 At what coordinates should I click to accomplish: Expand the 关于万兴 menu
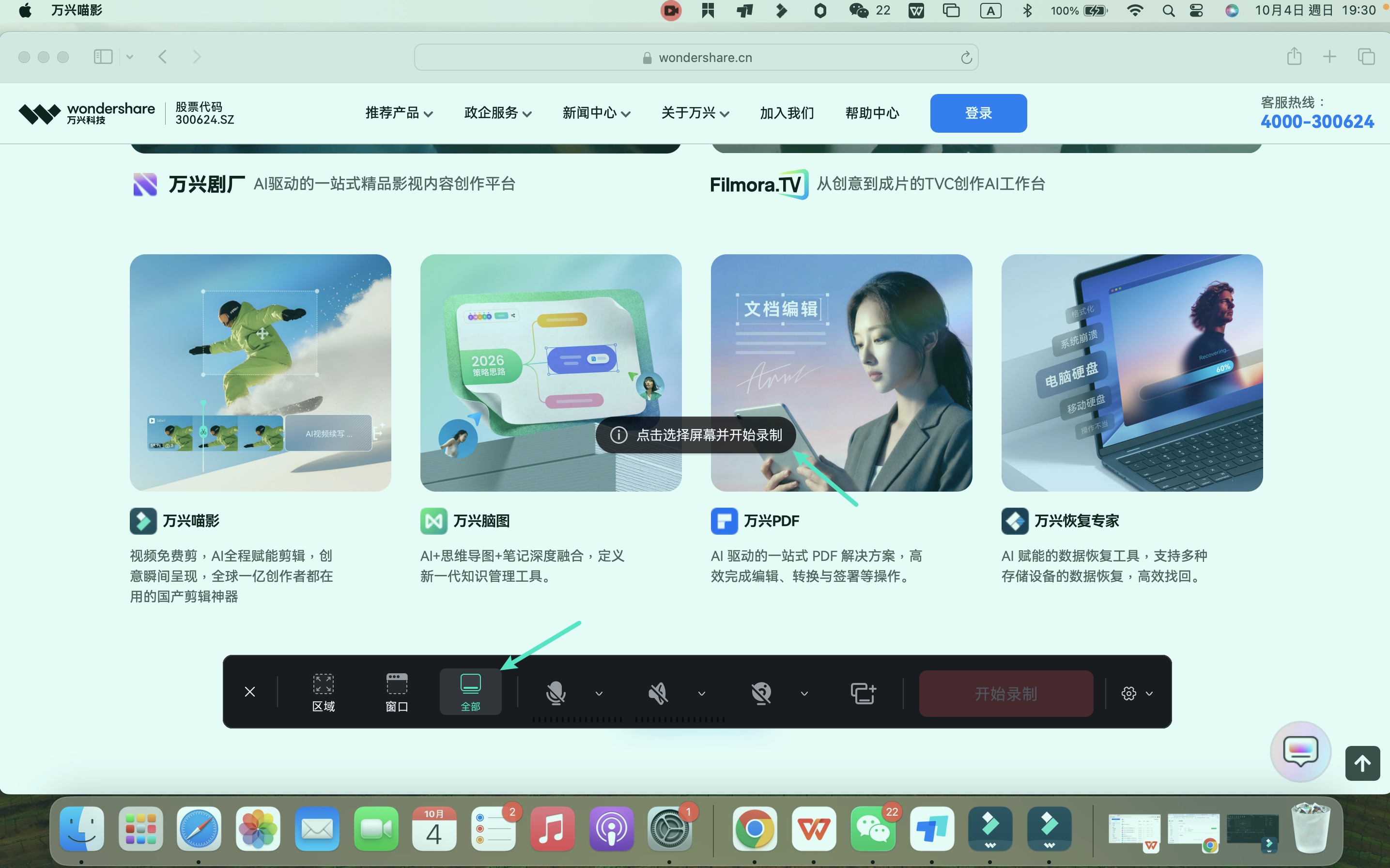pos(695,113)
